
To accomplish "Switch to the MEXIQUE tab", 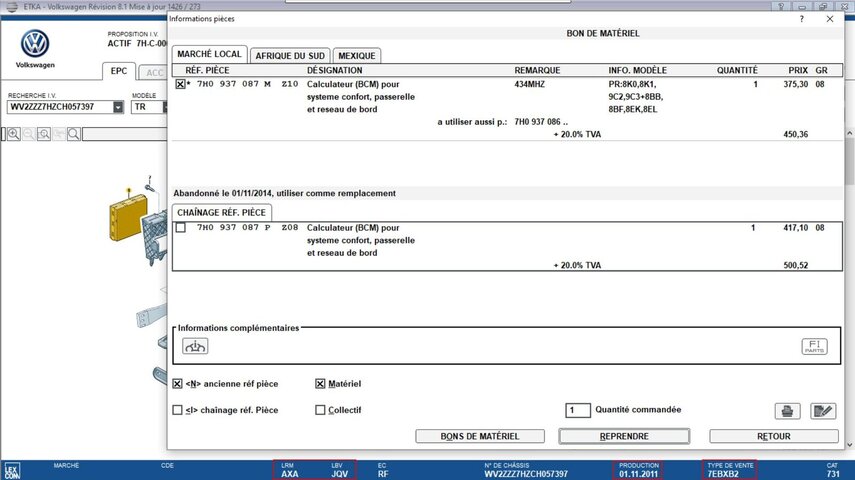I will tap(357, 56).
